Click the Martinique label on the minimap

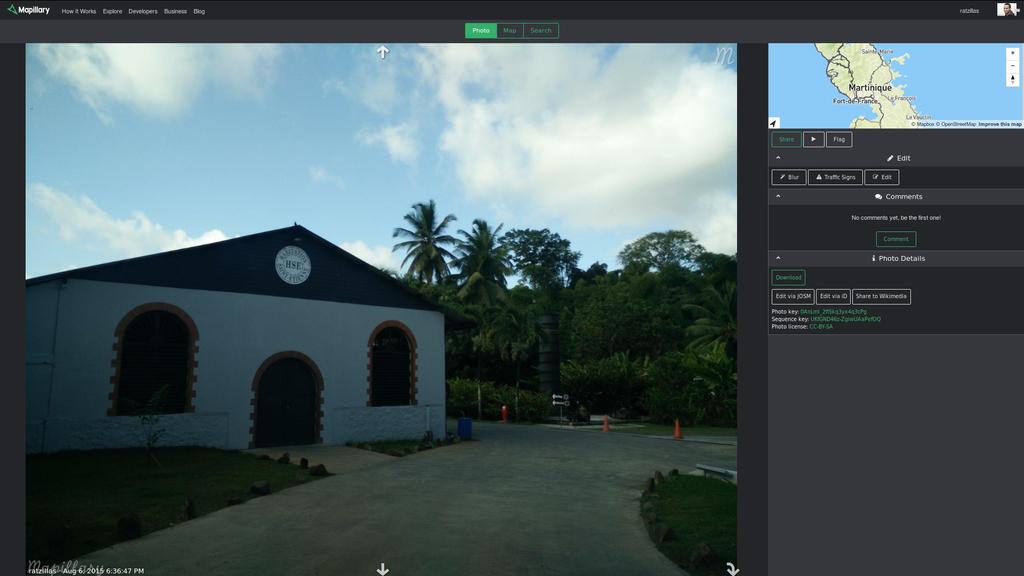coord(870,88)
